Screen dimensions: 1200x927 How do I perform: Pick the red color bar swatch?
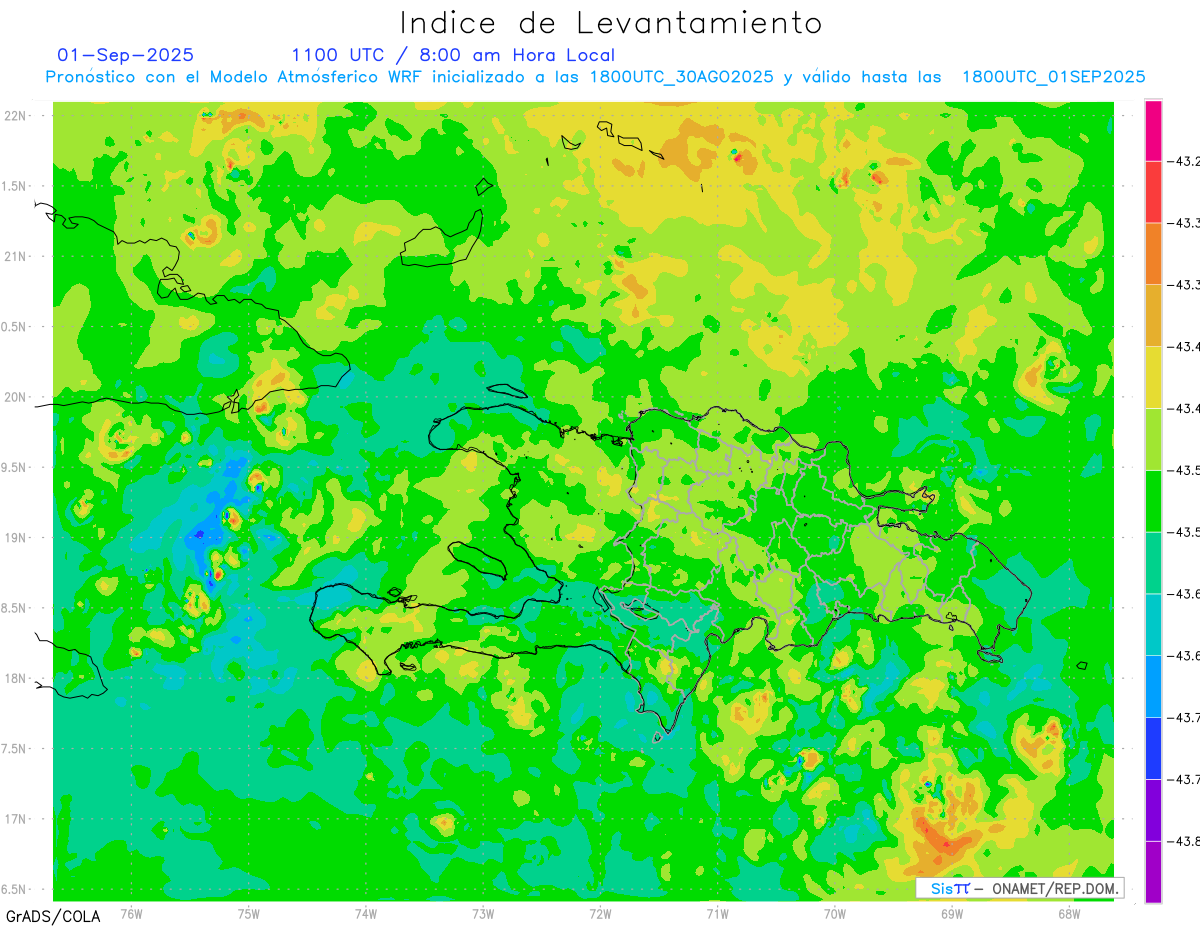(x=1153, y=192)
